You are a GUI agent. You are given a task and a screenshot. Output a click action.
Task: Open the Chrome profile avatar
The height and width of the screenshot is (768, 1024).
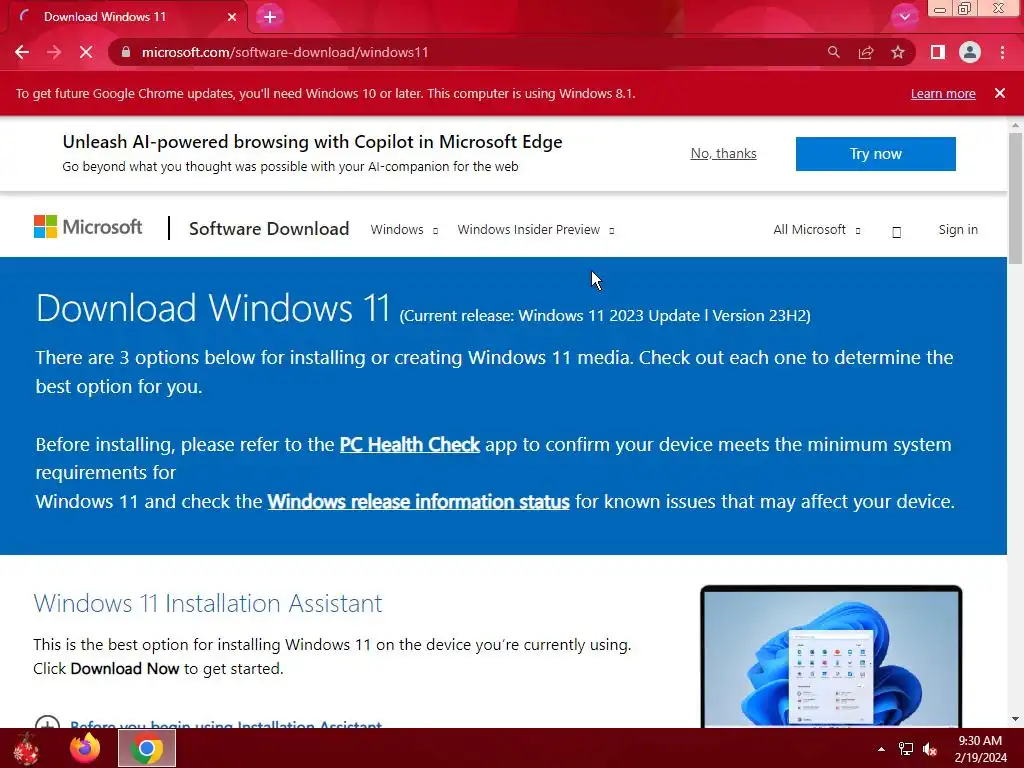970,52
